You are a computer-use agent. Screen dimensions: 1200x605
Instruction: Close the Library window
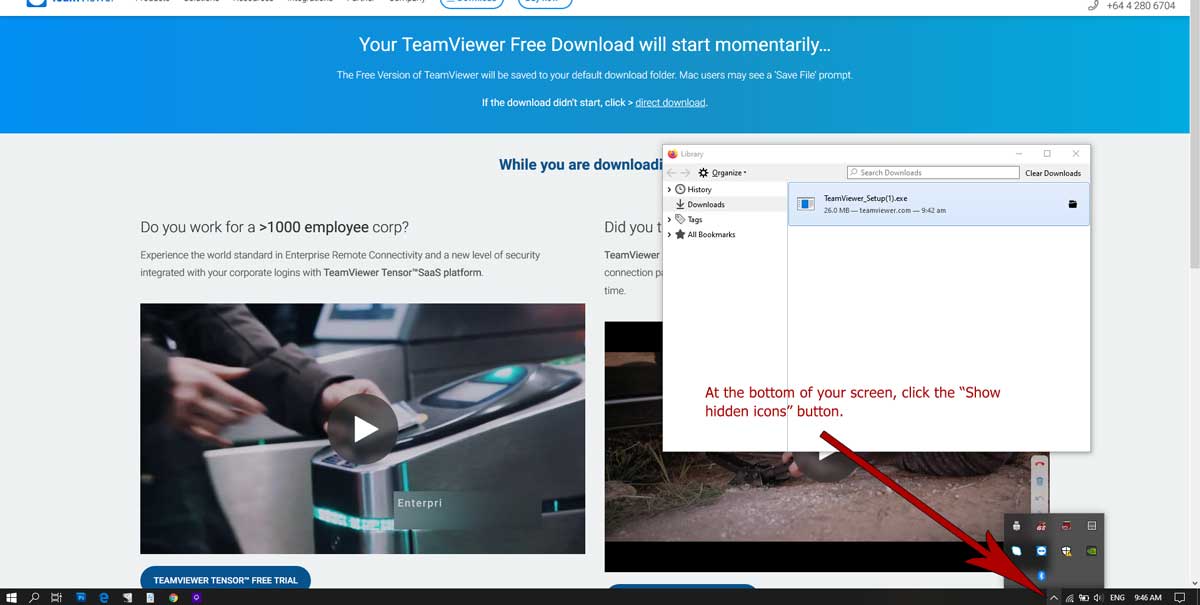tap(1076, 153)
